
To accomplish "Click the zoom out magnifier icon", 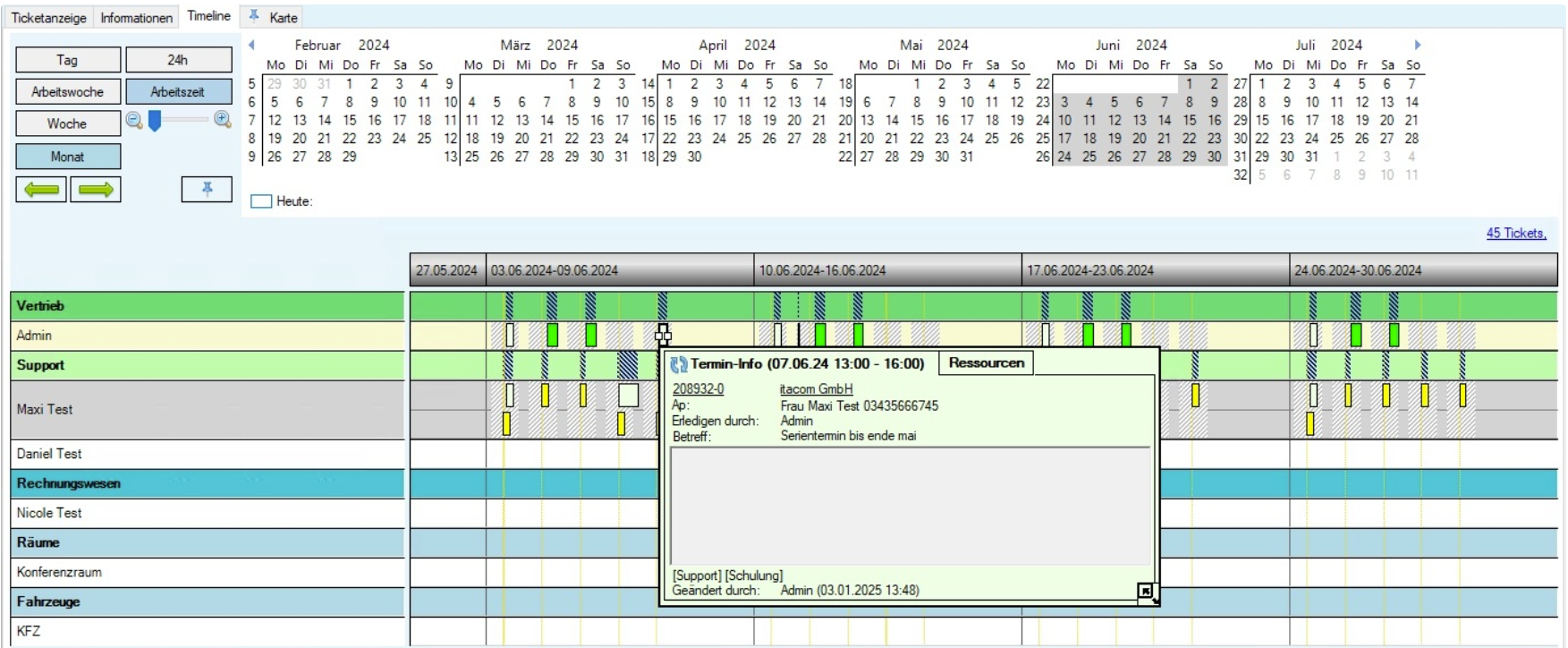I will click(x=134, y=120).
